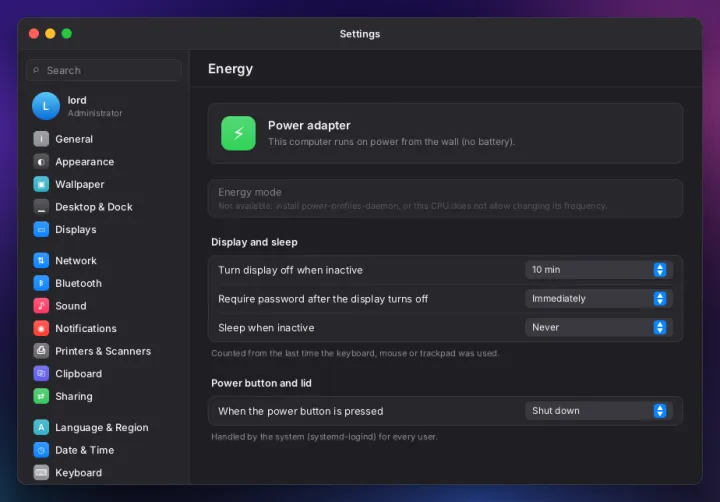Open the Sharing label in sidebar
The width and height of the screenshot is (720, 502).
coord(73,396)
